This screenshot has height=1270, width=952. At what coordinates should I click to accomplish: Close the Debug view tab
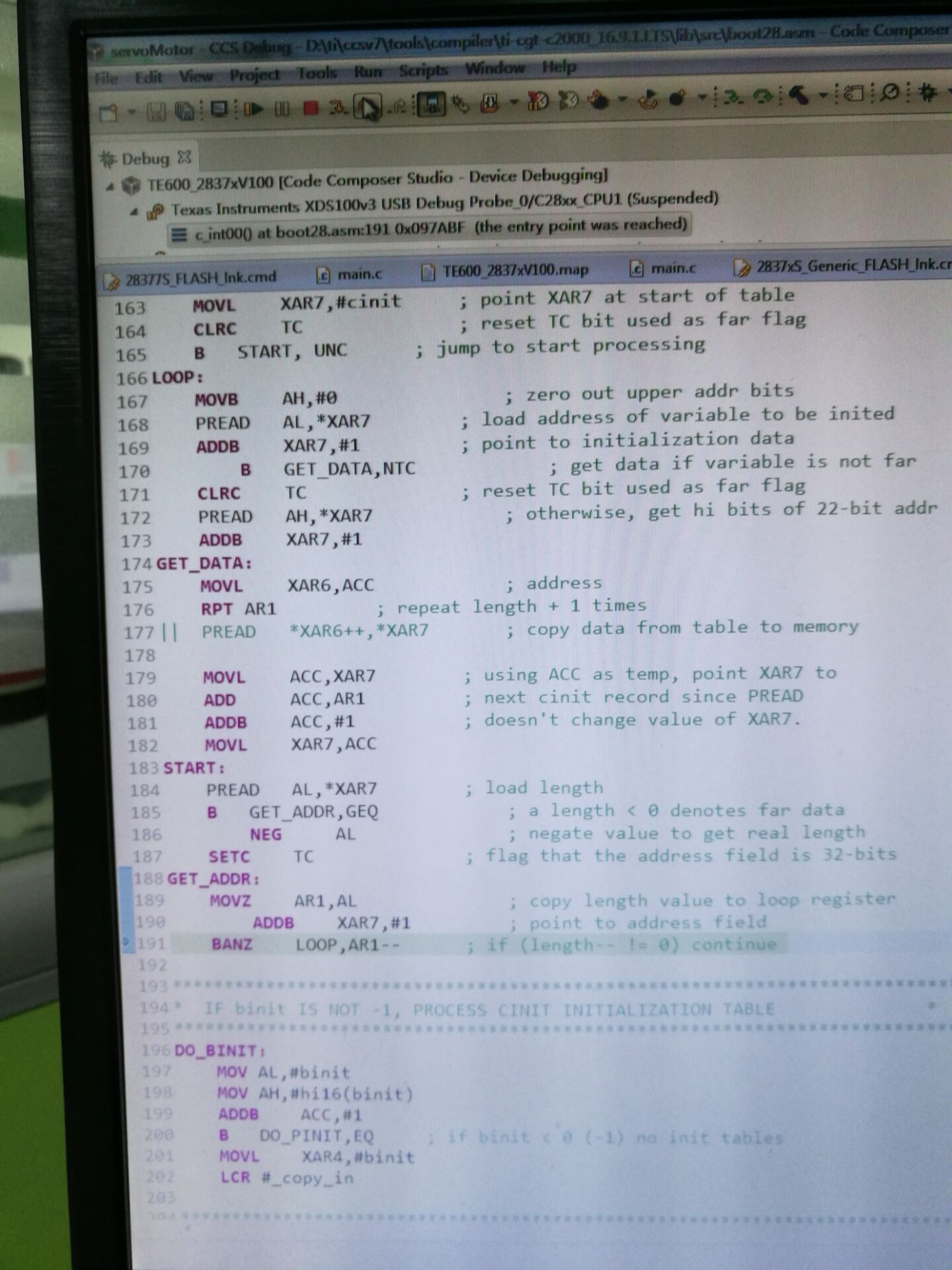[184, 157]
